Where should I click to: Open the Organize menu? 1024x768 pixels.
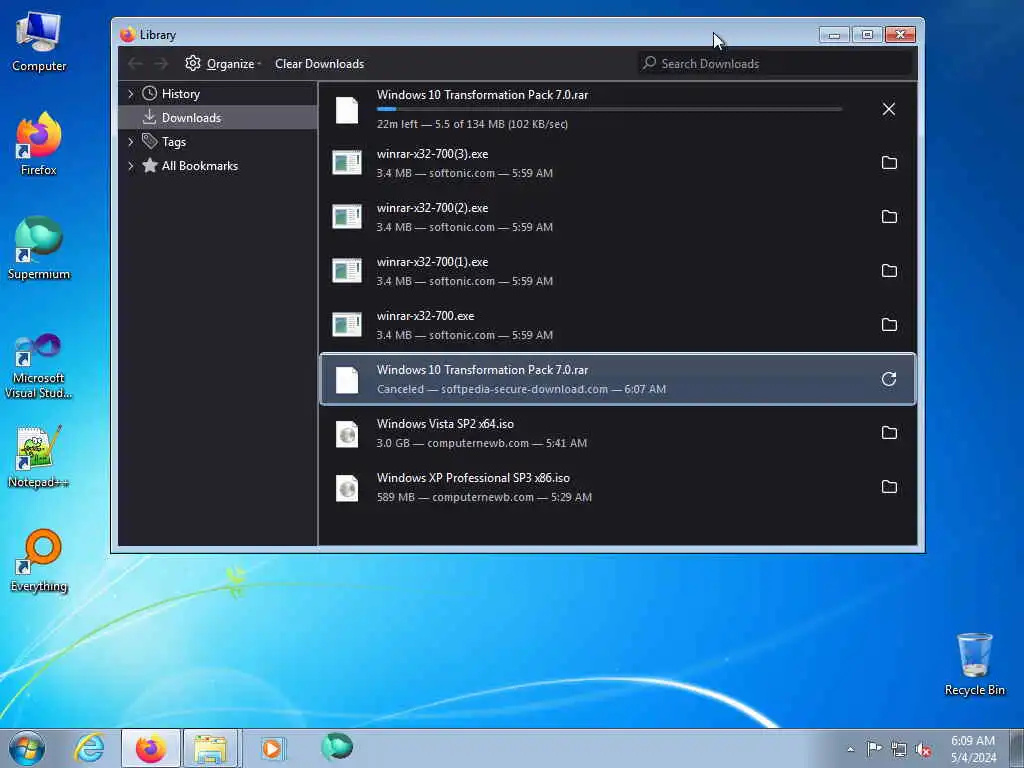click(223, 63)
